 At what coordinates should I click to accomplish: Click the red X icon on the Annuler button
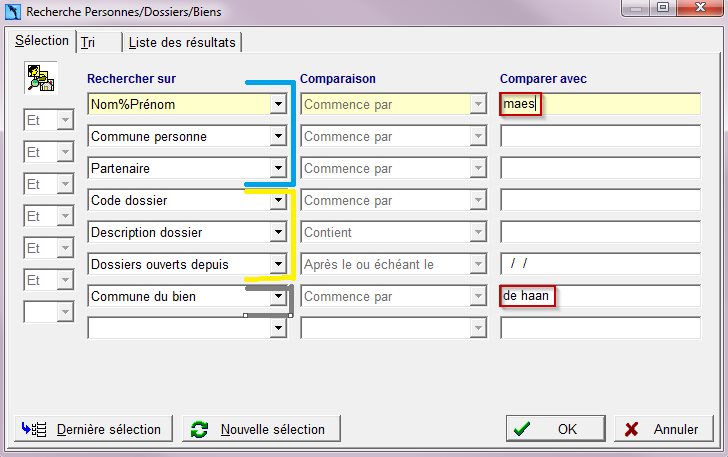[631, 429]
